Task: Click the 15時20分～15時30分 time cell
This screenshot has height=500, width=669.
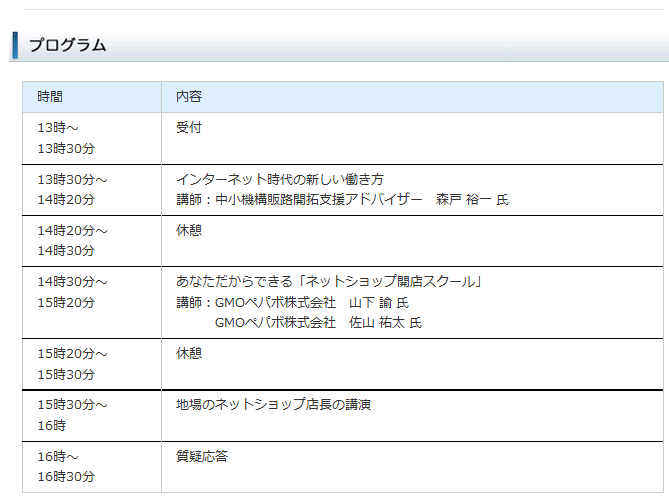Action: pos(92,364)
